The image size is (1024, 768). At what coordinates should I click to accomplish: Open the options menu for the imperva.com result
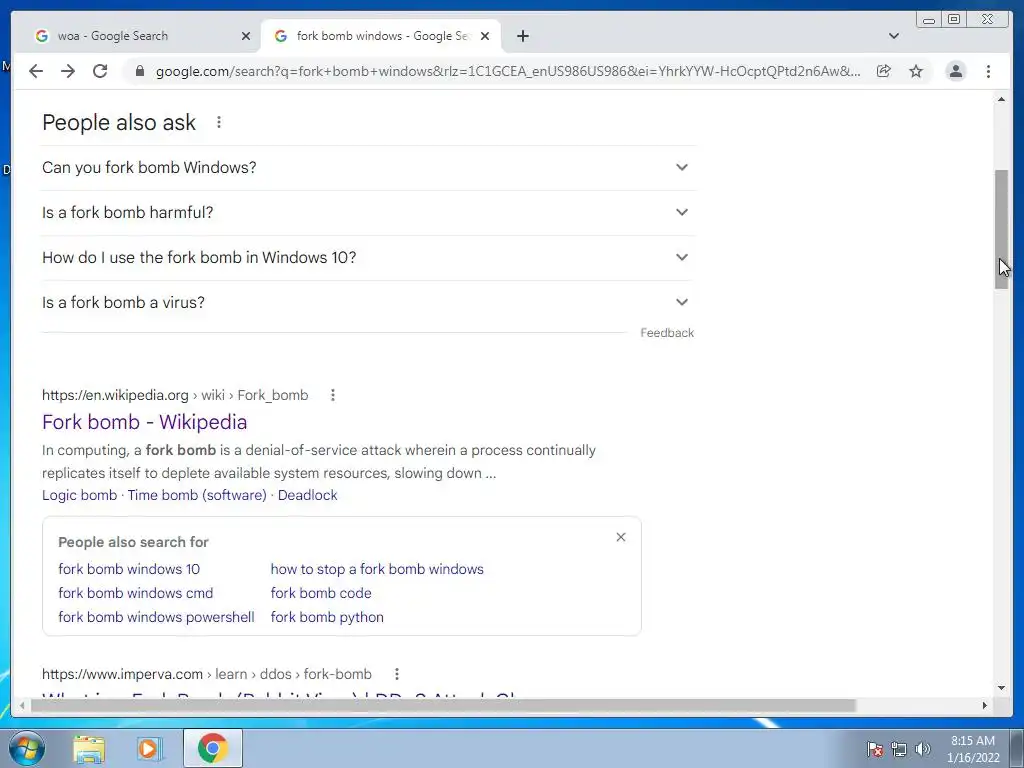click(x=396, y=674)
